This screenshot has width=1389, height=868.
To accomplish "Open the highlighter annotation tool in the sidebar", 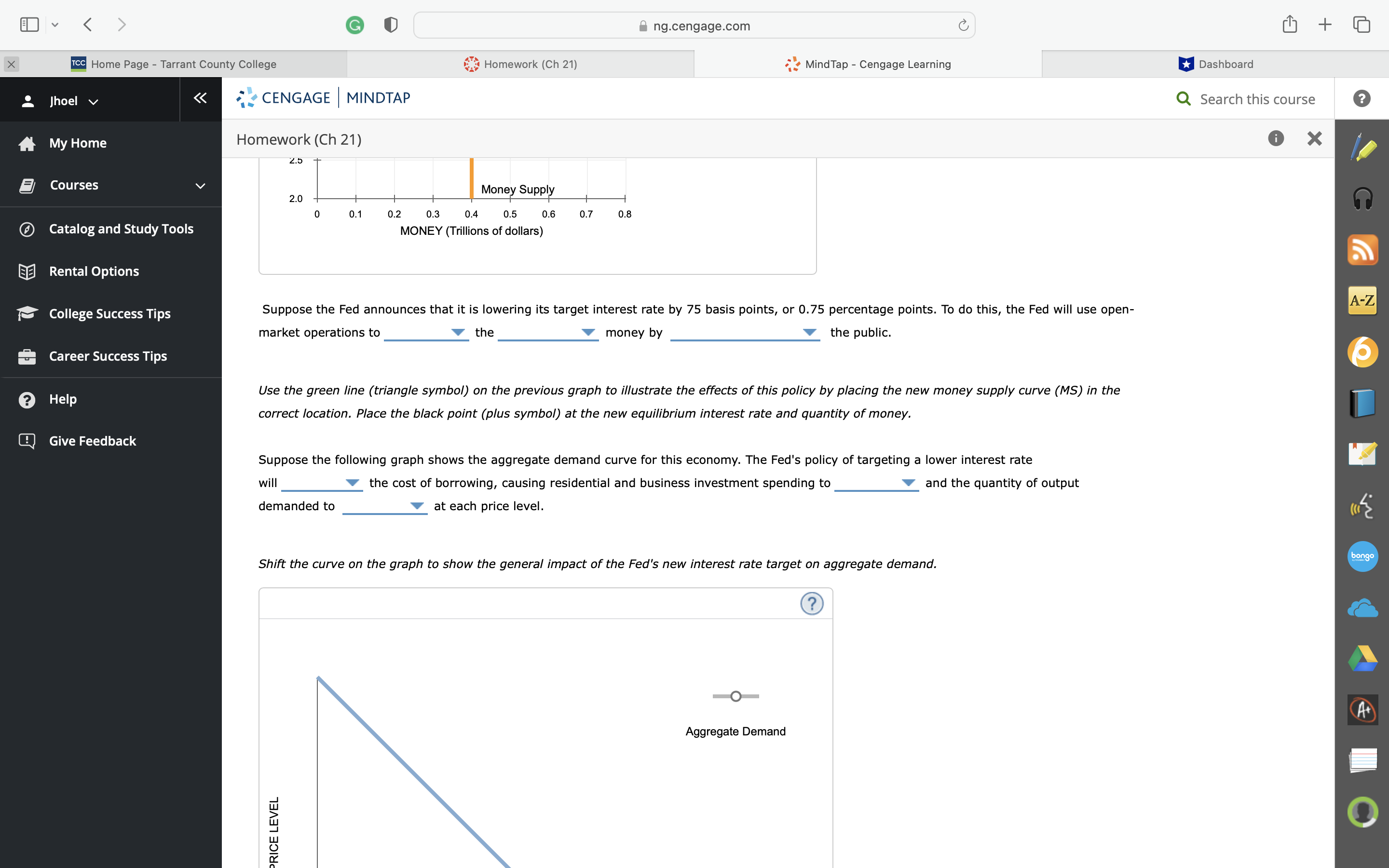I will point(1362,148).
